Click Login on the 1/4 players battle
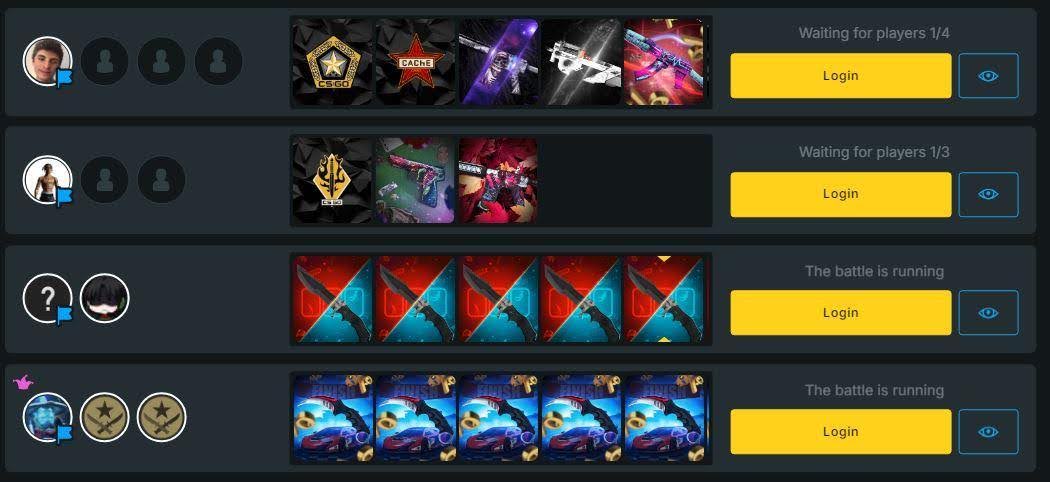Viewport: 1050px width, 482px height. pos(840,76)
